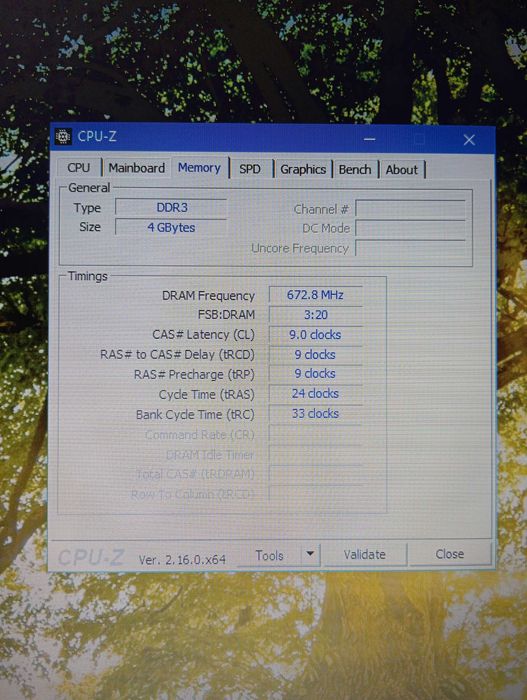
Task: Select the 4 GBytes size field
Action: pos(171,228)
